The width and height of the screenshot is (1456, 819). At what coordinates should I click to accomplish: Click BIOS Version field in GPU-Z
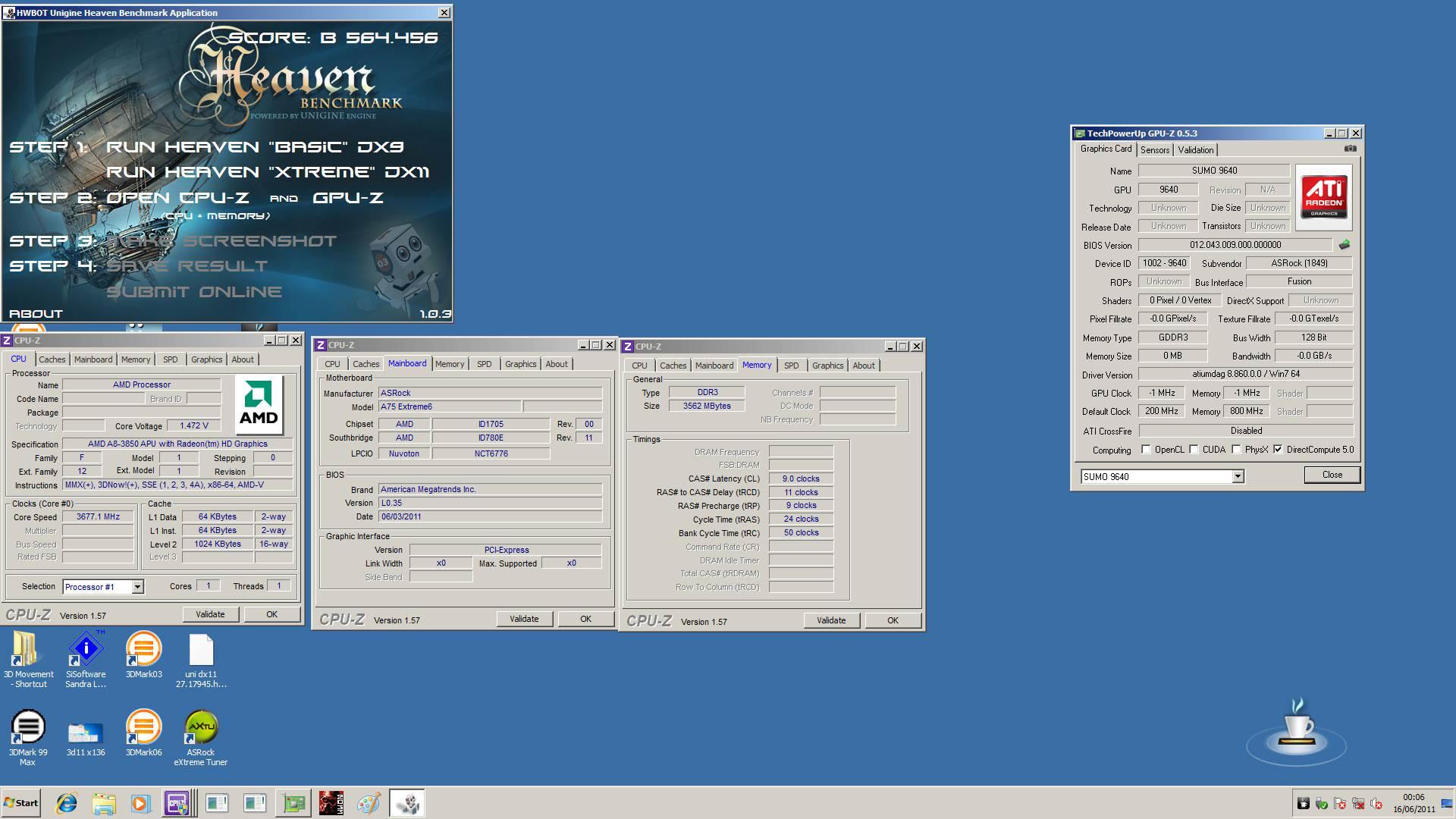(1235, 245)
